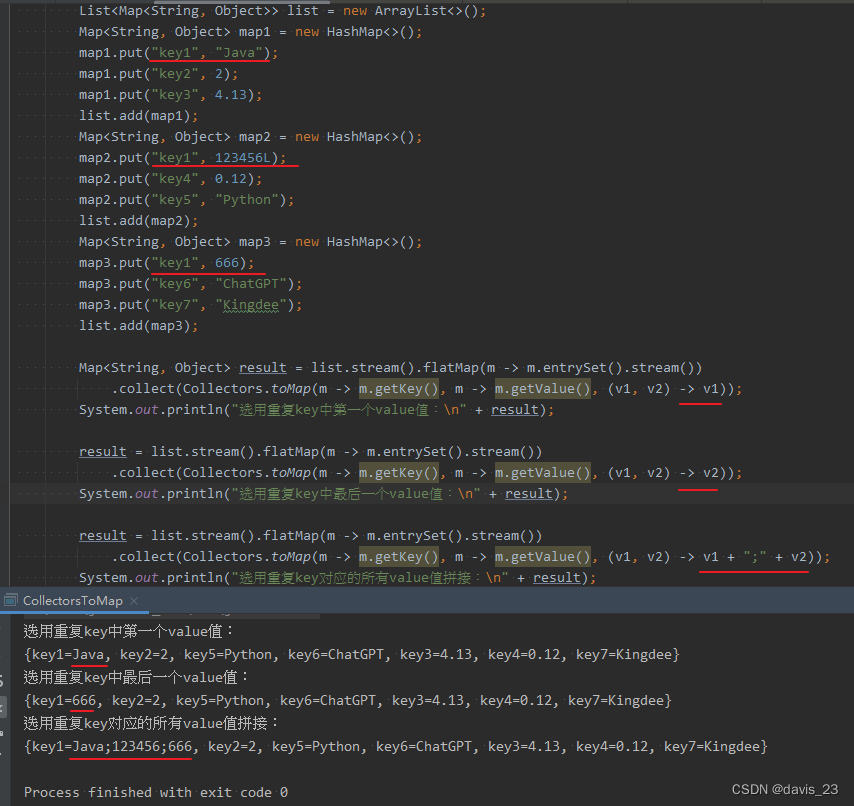Viewport: 854px width, 806px height.
Task: Click the output line containing key1=Java;123456;666
Action: coord(120,746)
